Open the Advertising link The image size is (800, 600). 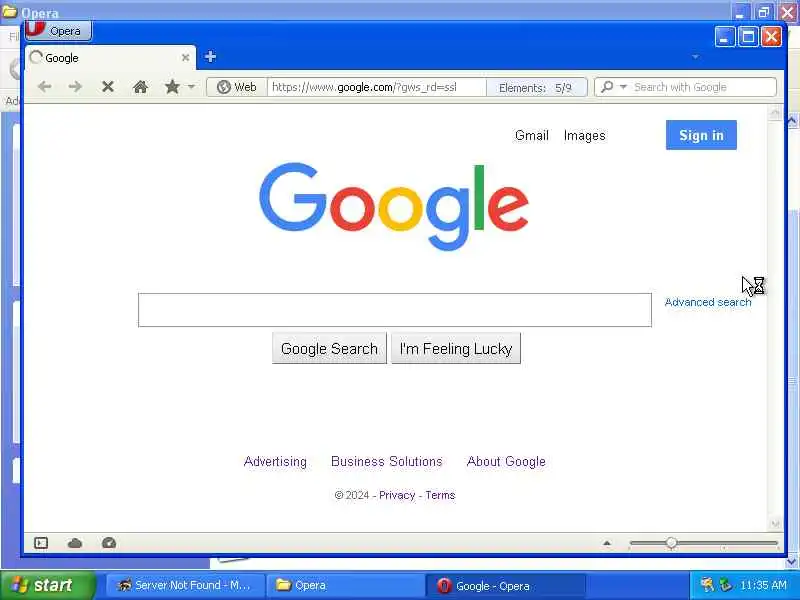(x=275, y=461)
